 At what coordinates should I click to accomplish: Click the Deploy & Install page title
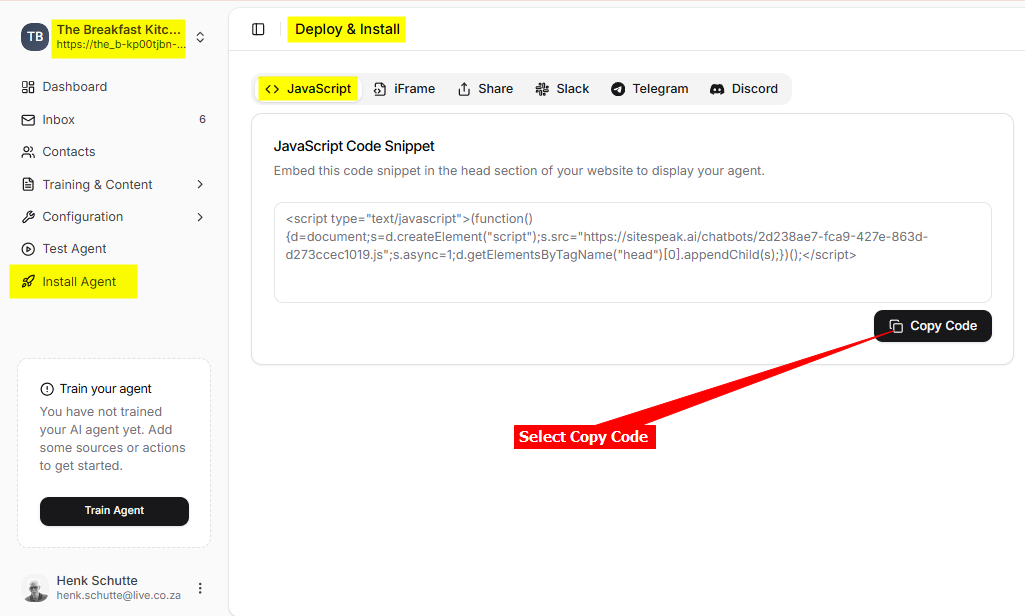tap(347, 29)
